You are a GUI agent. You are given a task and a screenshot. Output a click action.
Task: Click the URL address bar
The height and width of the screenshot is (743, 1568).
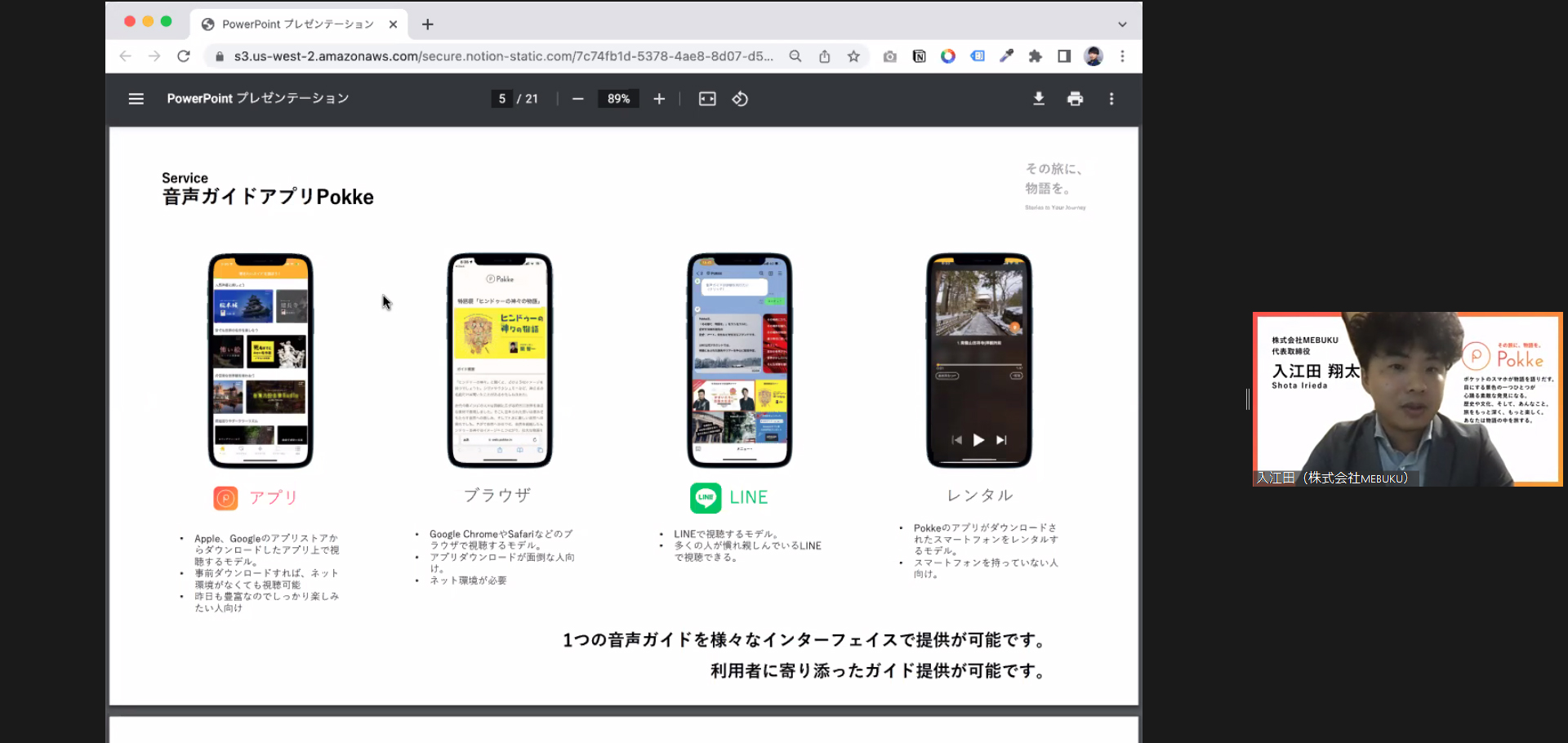503,56
